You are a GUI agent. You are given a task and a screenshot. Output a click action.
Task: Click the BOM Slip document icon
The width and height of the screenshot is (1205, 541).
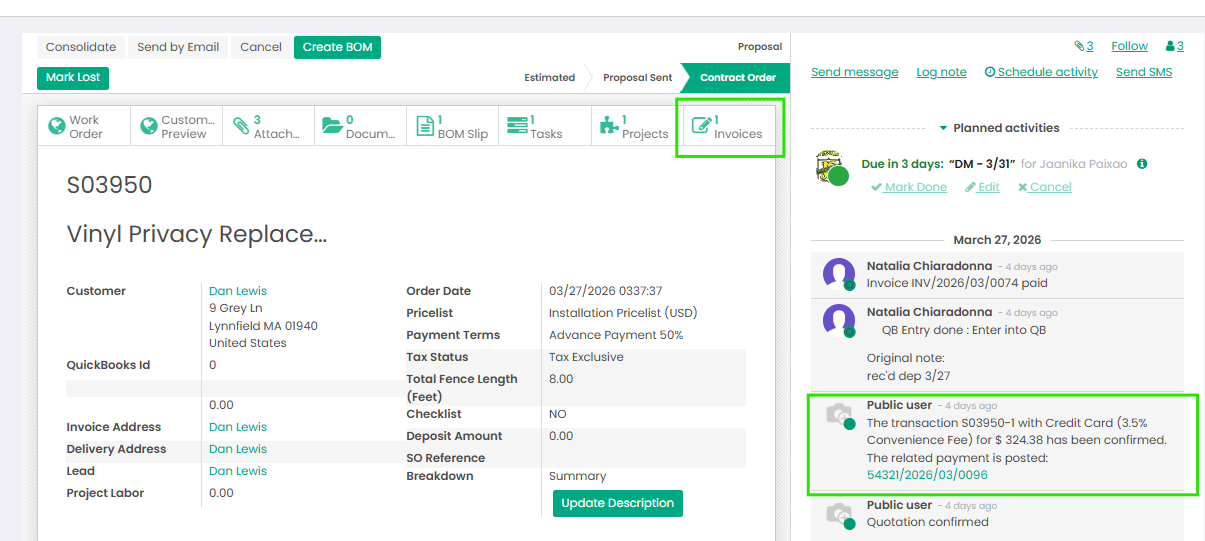click(x=424, y=126)
